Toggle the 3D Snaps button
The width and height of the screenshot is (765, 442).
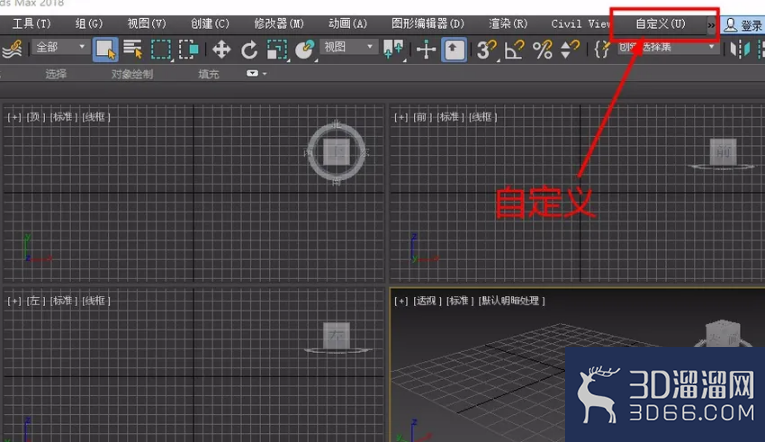click(486, 49)
